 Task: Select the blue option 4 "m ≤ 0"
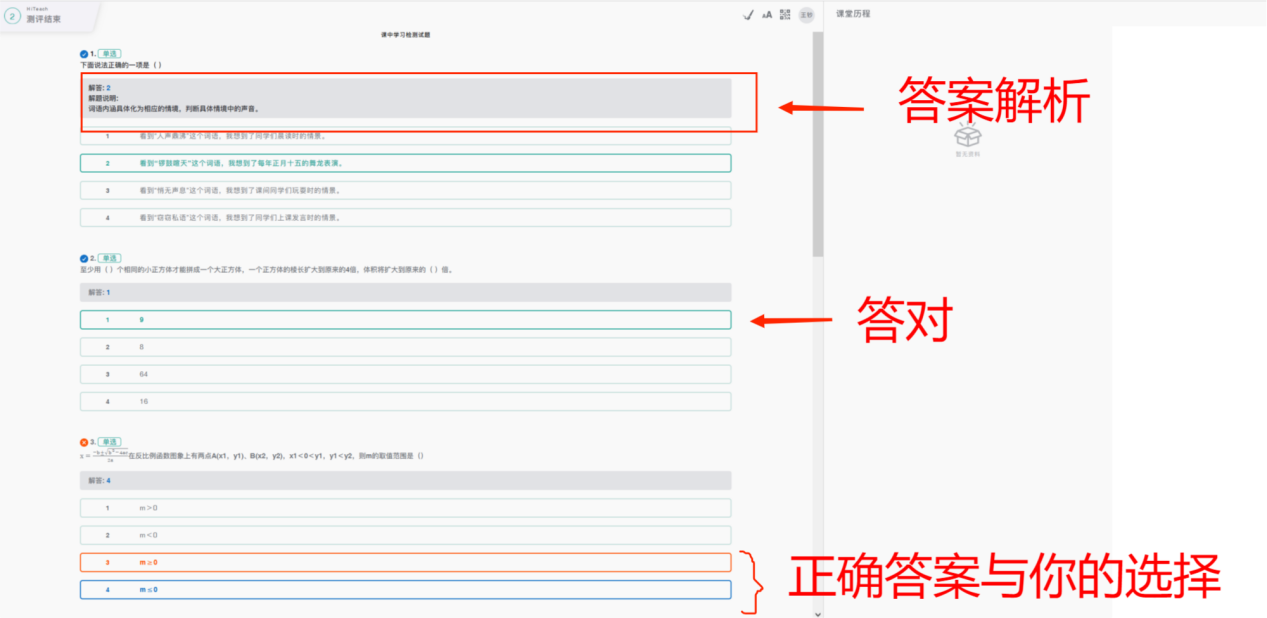405,589
